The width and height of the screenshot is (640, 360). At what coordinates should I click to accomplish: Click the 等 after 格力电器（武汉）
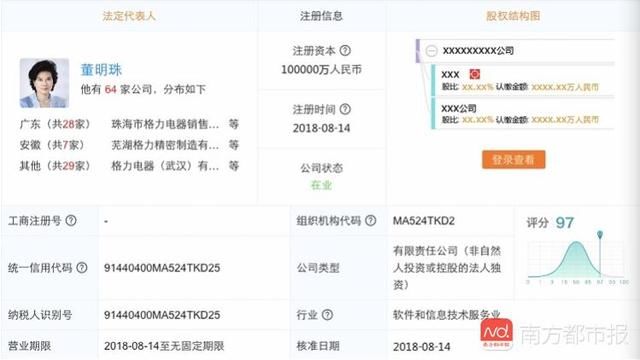point(233,166)
